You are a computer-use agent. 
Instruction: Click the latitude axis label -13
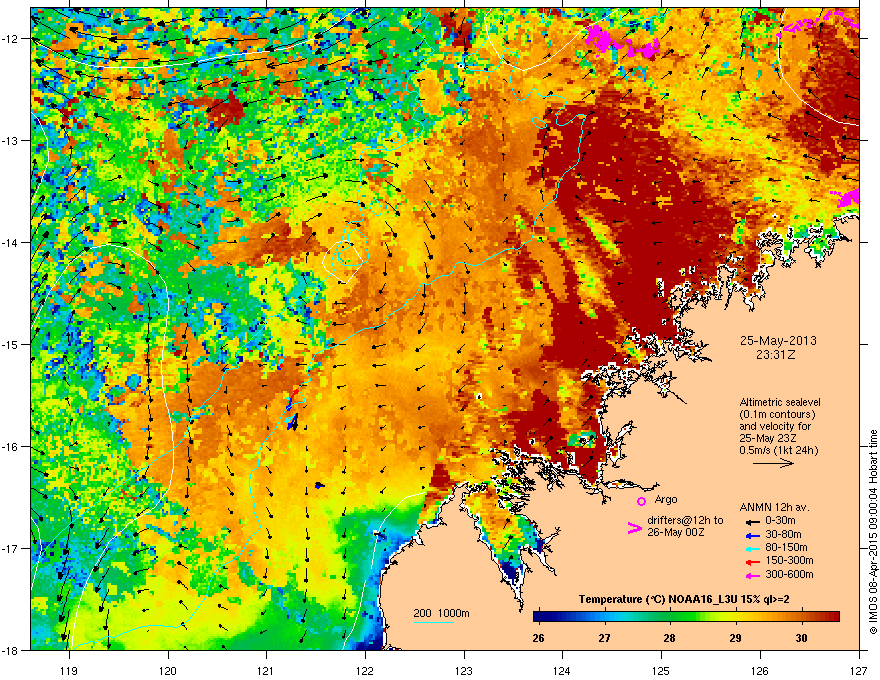pyautogui.click(x=10, y=140)
